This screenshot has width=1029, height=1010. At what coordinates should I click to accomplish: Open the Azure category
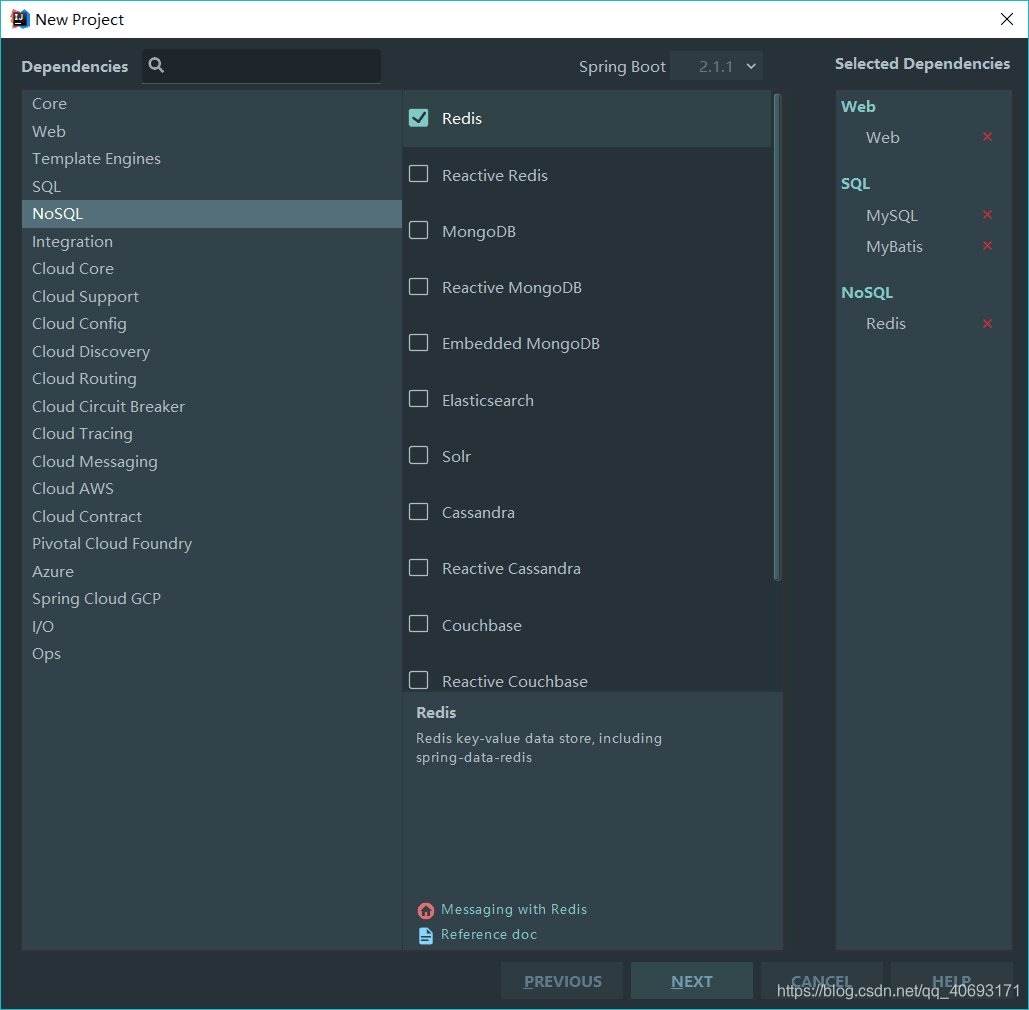211,572
